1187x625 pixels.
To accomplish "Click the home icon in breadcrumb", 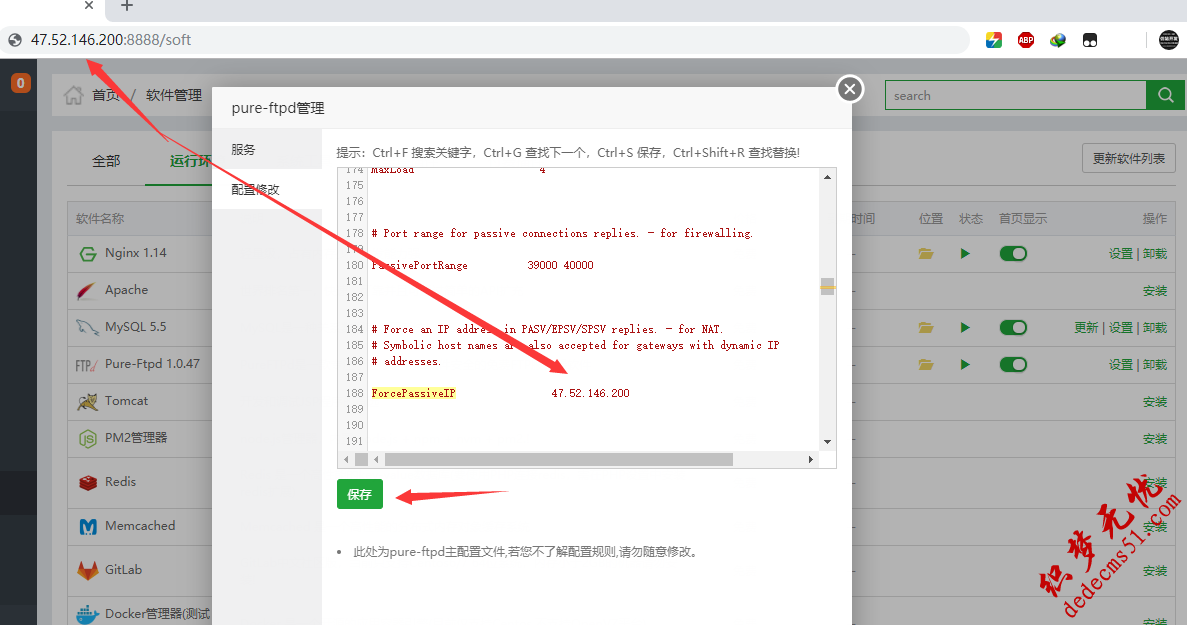I will click(x=73, y=96).
